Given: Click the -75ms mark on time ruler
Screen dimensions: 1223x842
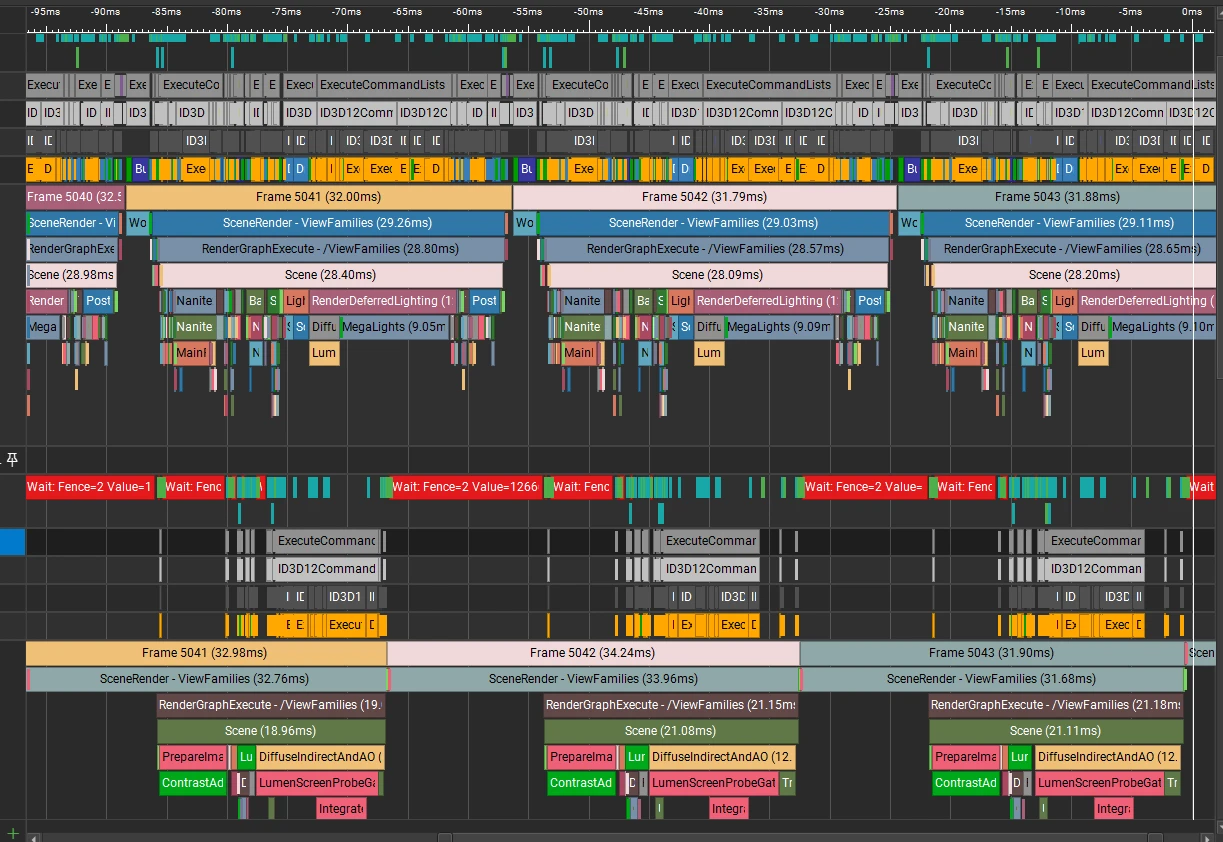Looking at the screenshot, I should click(286, 12).
